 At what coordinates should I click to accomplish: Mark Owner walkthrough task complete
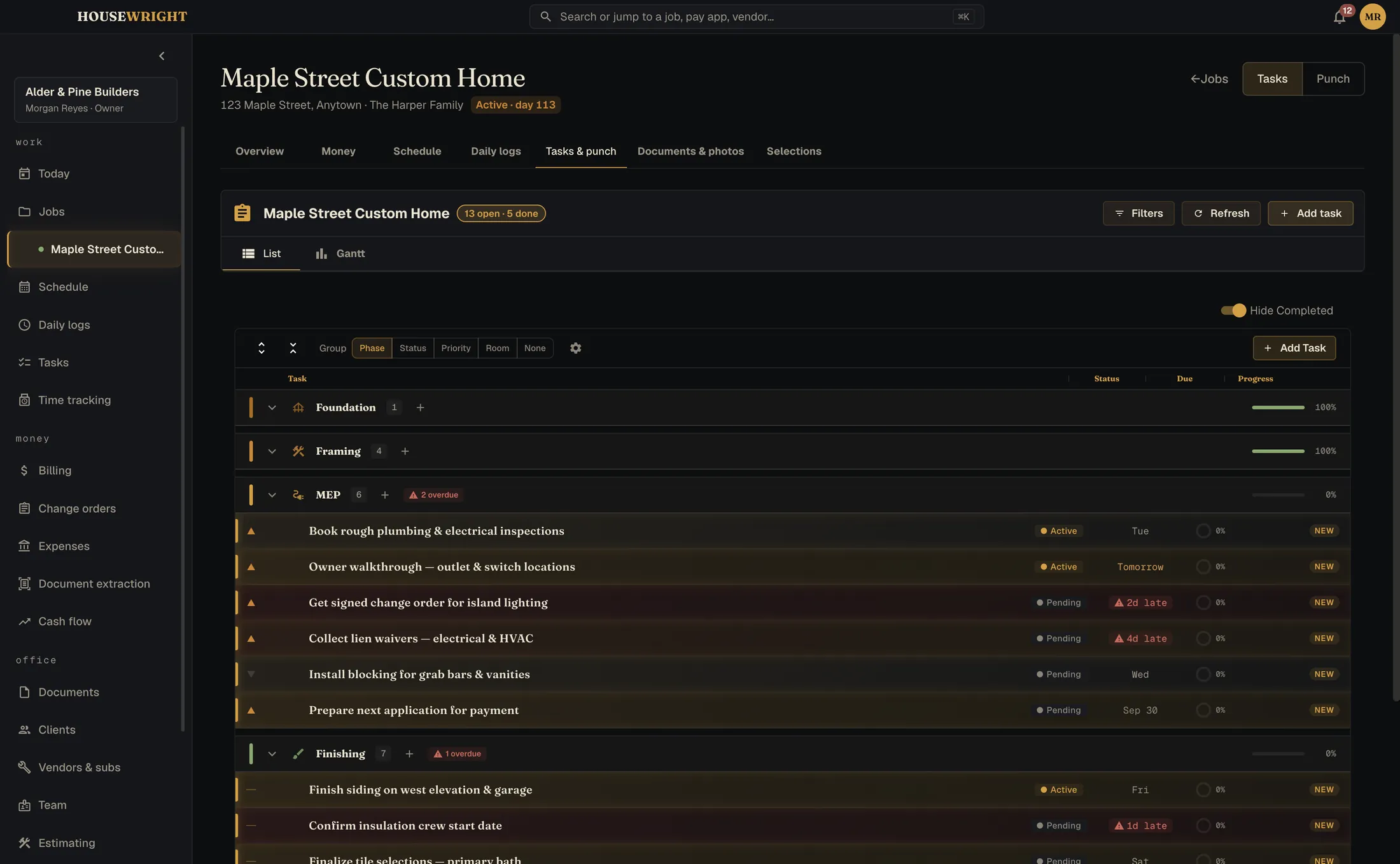click(1203, 567)
